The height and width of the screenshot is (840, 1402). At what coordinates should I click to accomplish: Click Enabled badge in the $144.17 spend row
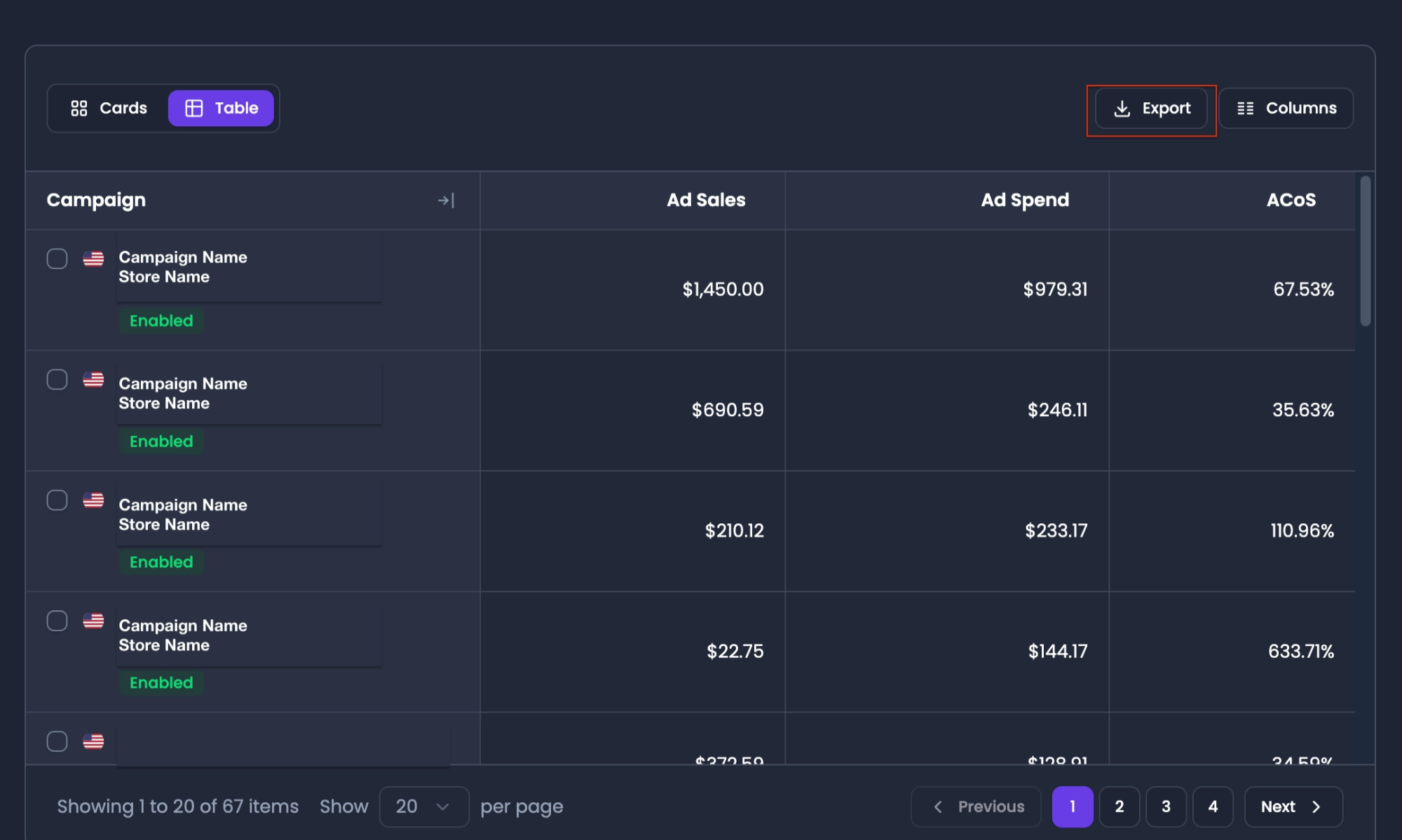[x=161, y=682]
